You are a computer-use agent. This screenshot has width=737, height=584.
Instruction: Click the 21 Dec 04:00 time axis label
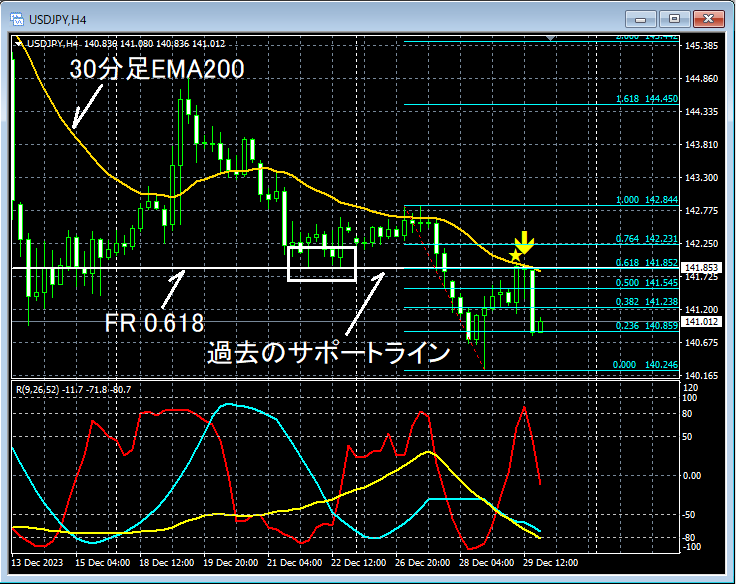pos(295,563)
